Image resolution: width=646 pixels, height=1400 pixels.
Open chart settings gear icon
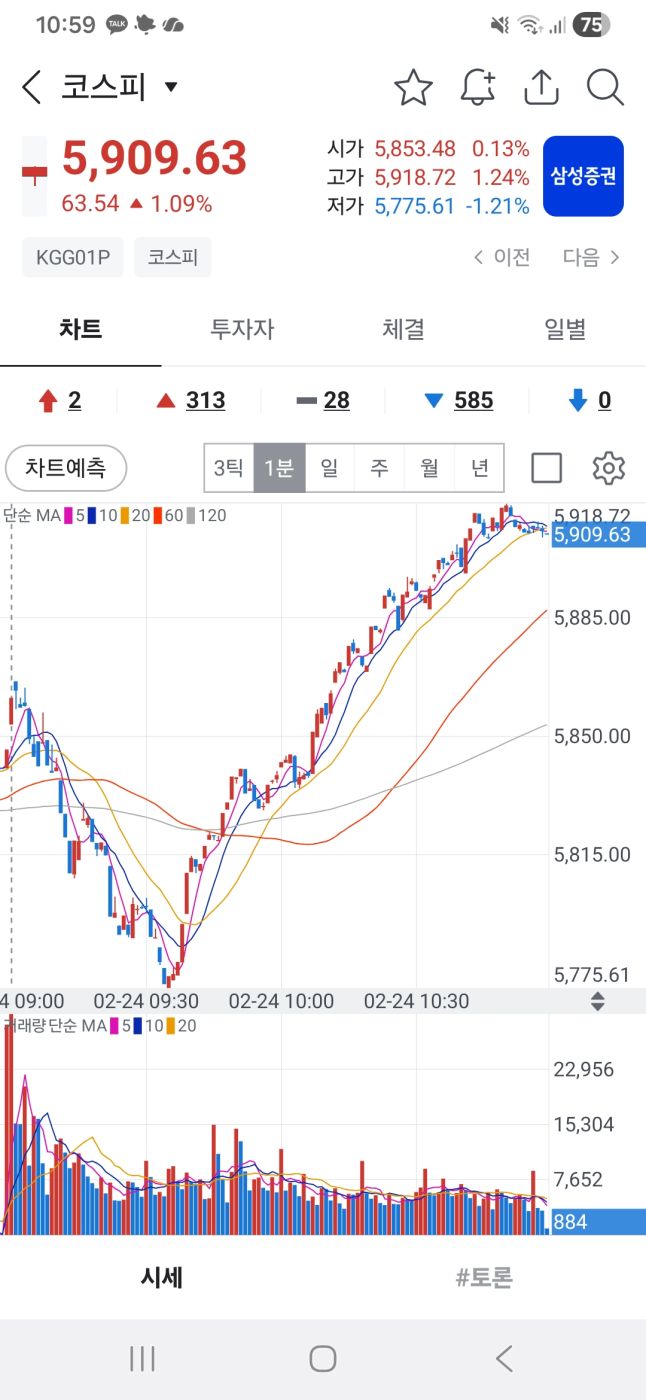point(608,468)
